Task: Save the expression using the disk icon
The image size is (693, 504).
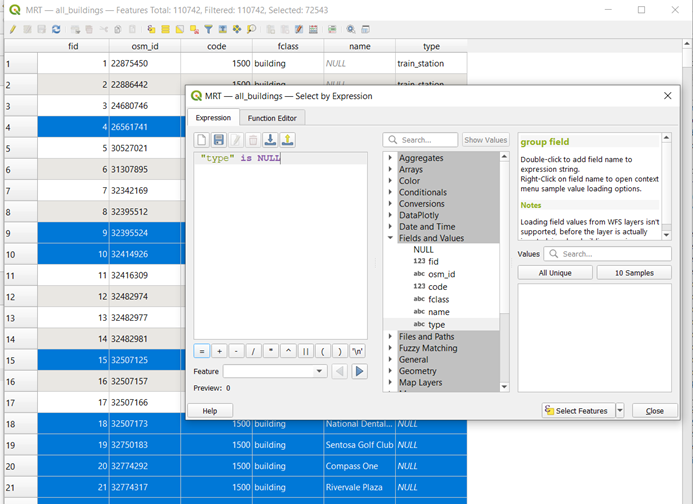Action: [x=219, y=140]
